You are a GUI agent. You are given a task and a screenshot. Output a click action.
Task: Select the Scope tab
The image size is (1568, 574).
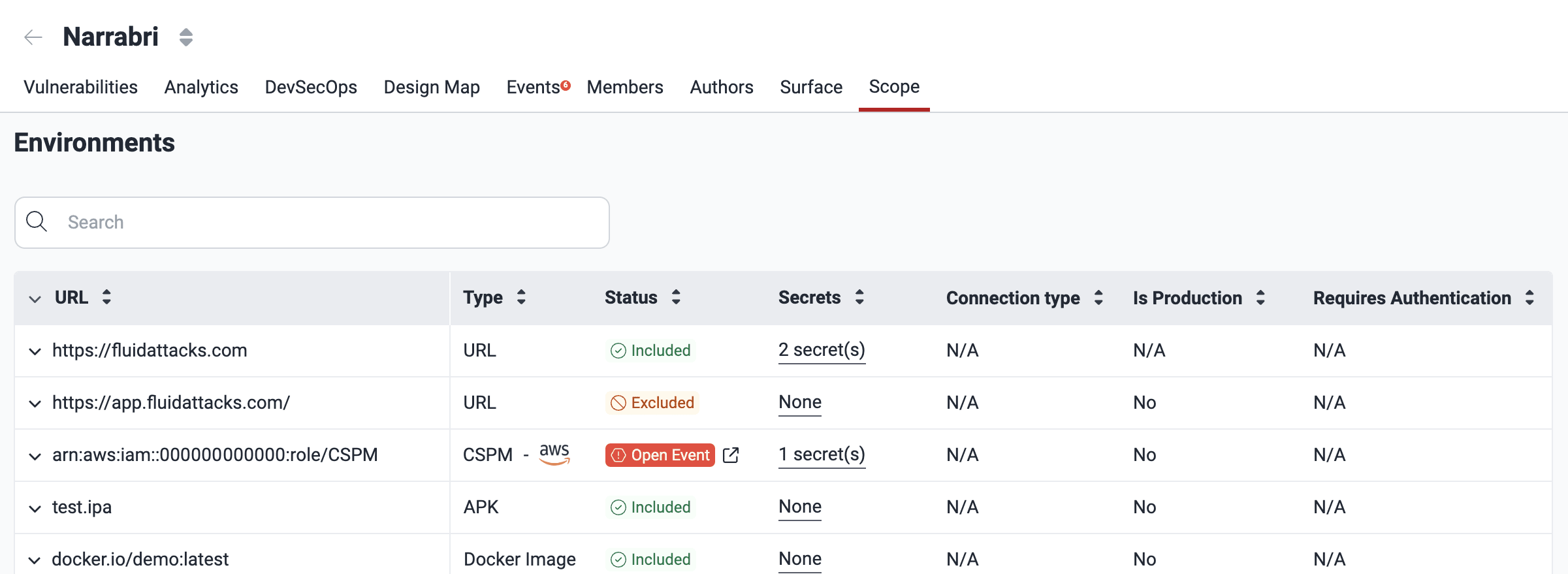pyautogui.click(x=894, y=87)
